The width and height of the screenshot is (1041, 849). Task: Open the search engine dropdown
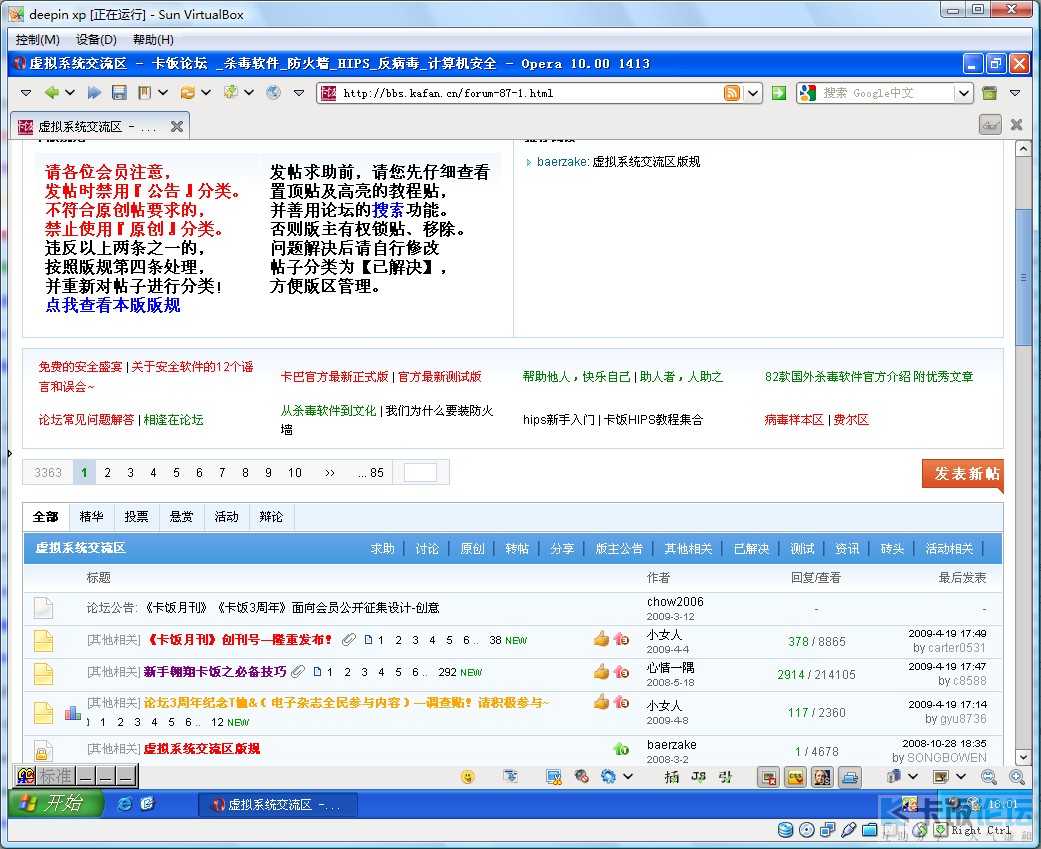click(x=964, y=93)
